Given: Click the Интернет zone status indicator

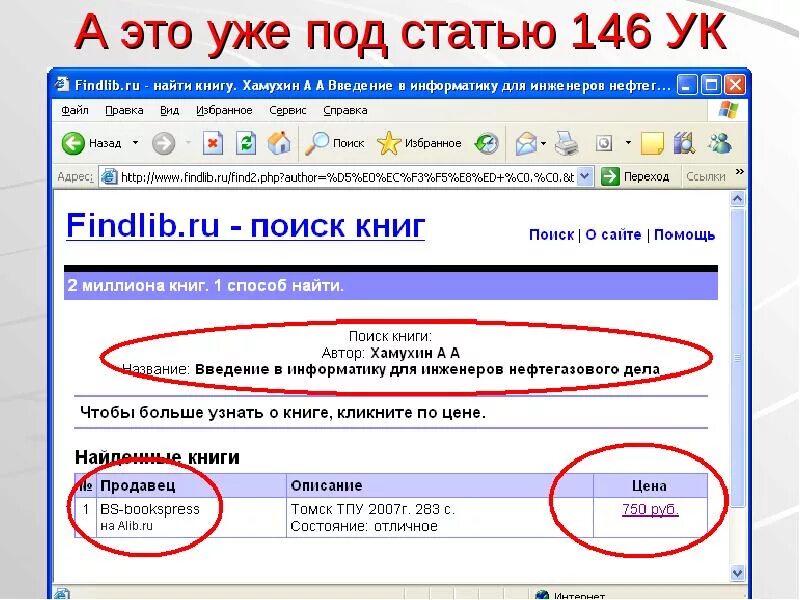Looking at the screenshot, I should [x=570, y=595].
